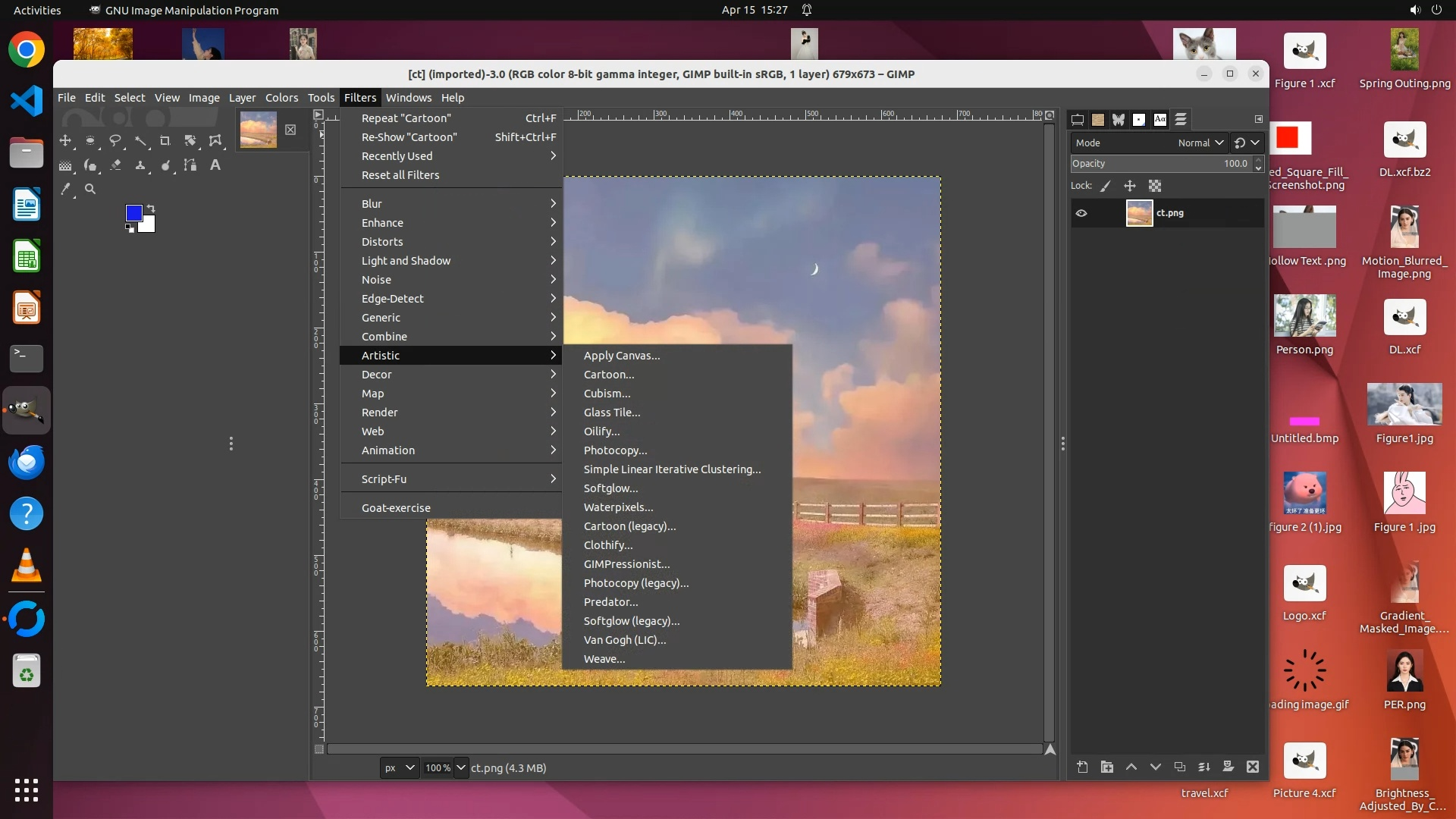The image size is (1456, 819).
Task: Choose Oilify from Artistic submenu
Action: 601,431
